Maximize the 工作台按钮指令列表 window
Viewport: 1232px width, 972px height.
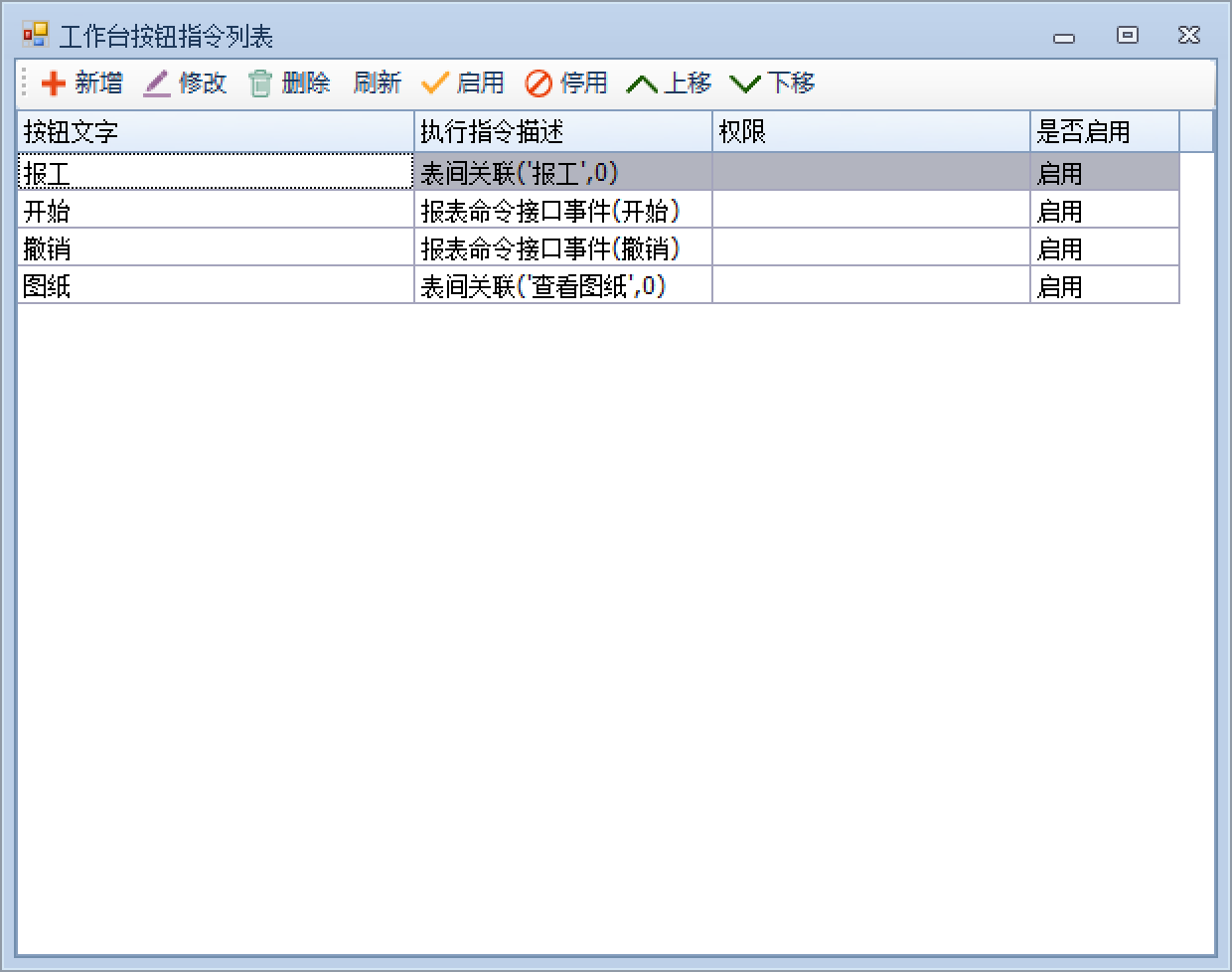click(1127, 36)
